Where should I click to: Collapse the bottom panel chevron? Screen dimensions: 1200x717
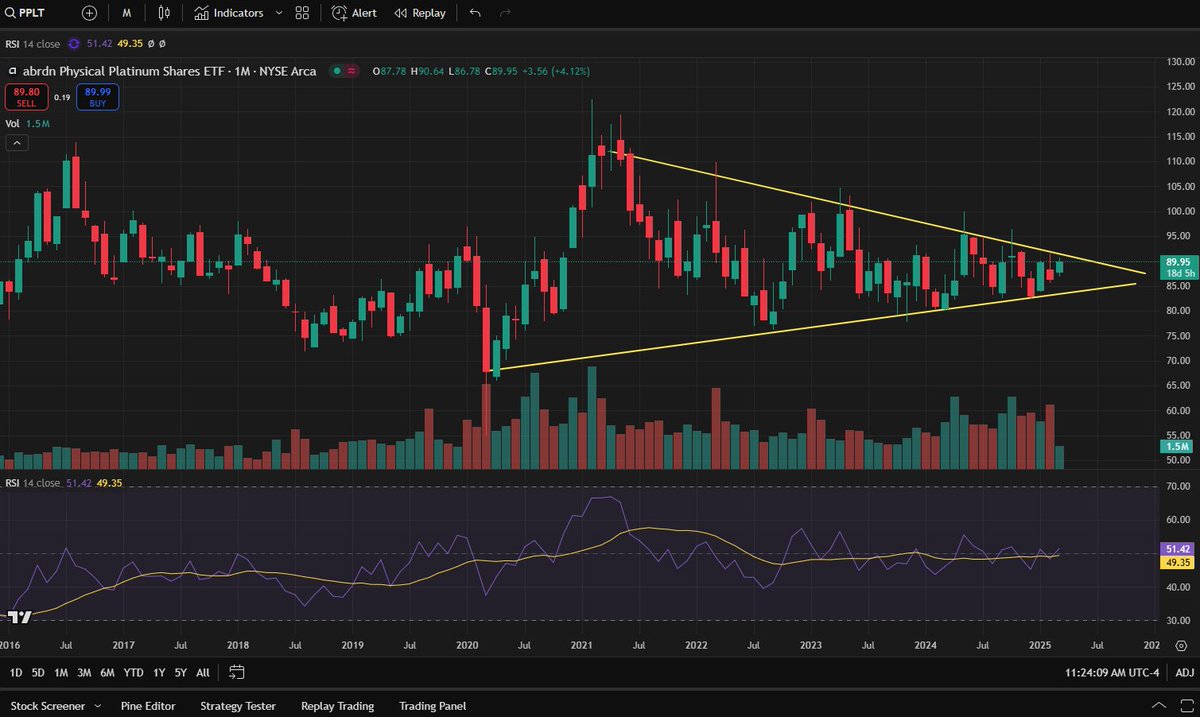tap(1158, 705)
